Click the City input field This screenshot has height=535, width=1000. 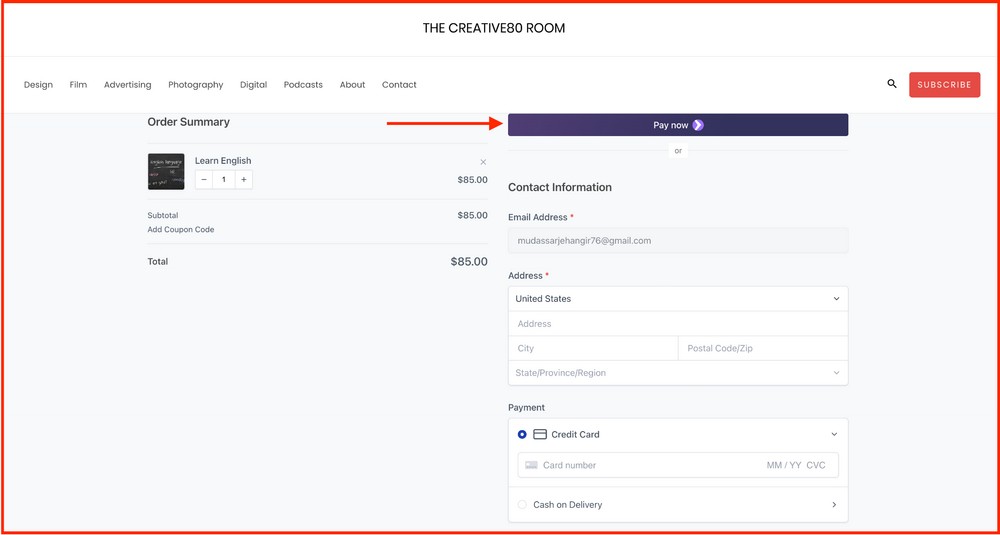point(593,349)
